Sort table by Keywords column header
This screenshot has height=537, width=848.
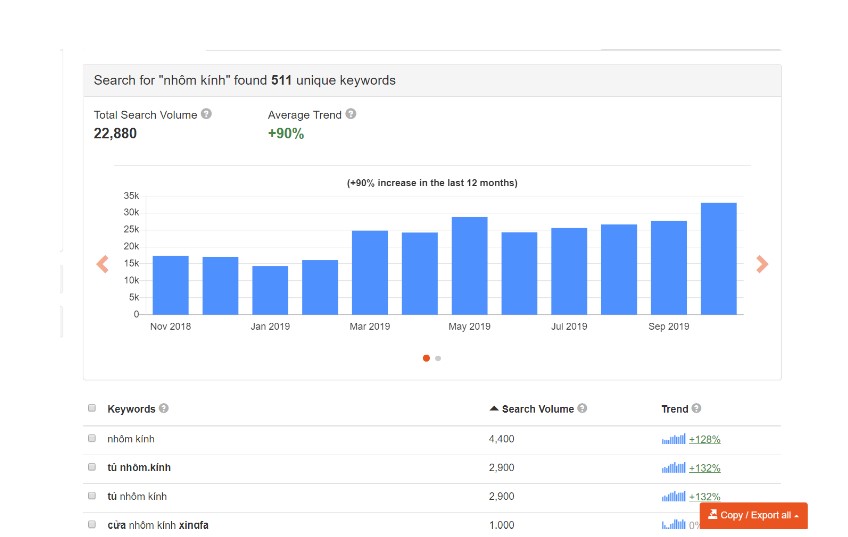point(131,408)
